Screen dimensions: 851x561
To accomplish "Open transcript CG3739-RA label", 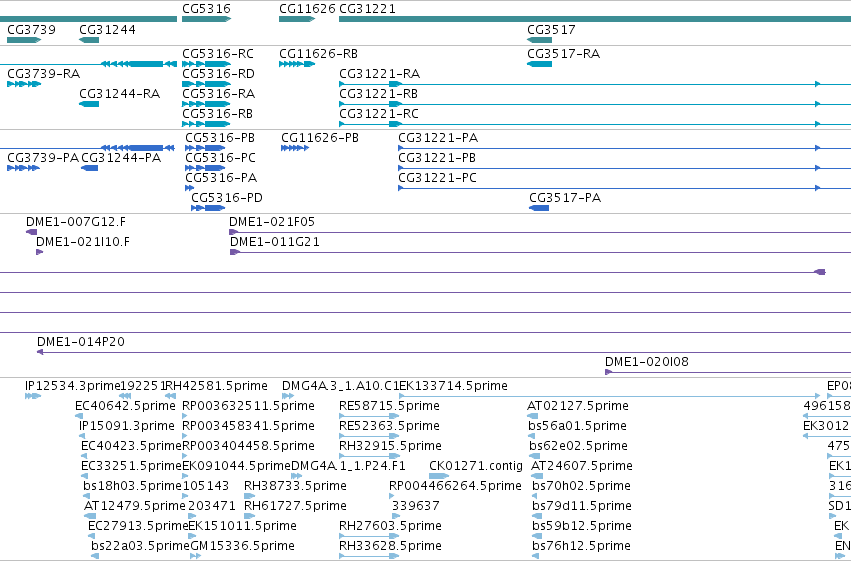I will click(x=43, y=74).
